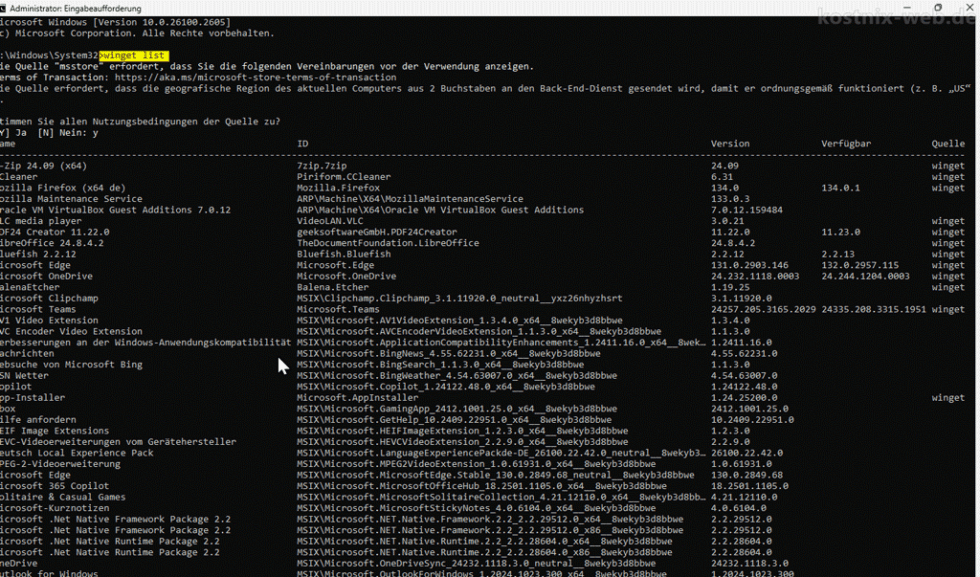Image resolution: width=980 pixels, height=577 pixels.
Task: Click the Version column header
Action: click(730, 143)
